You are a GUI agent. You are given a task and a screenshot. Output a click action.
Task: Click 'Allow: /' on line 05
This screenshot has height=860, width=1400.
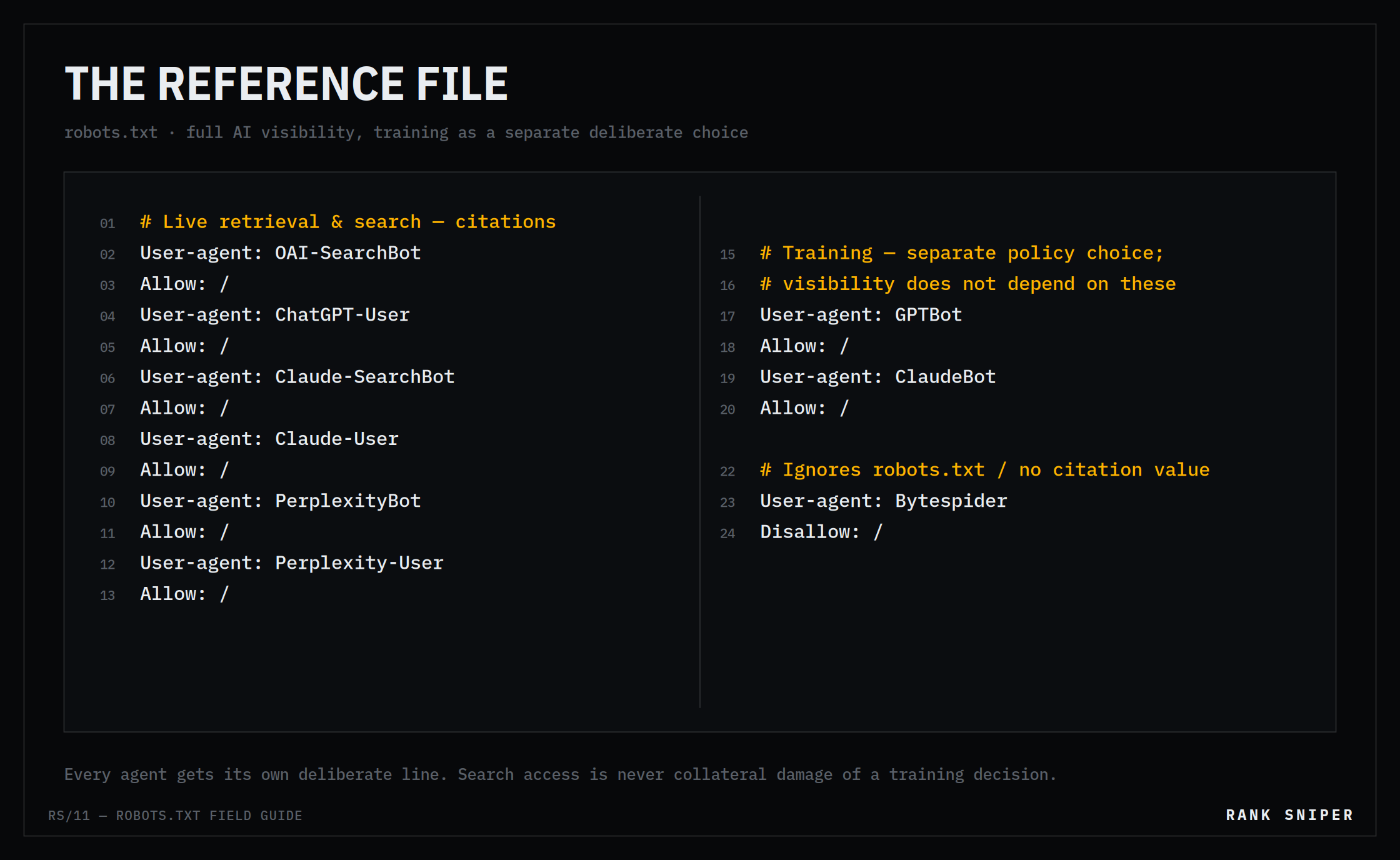pos(184,346)
